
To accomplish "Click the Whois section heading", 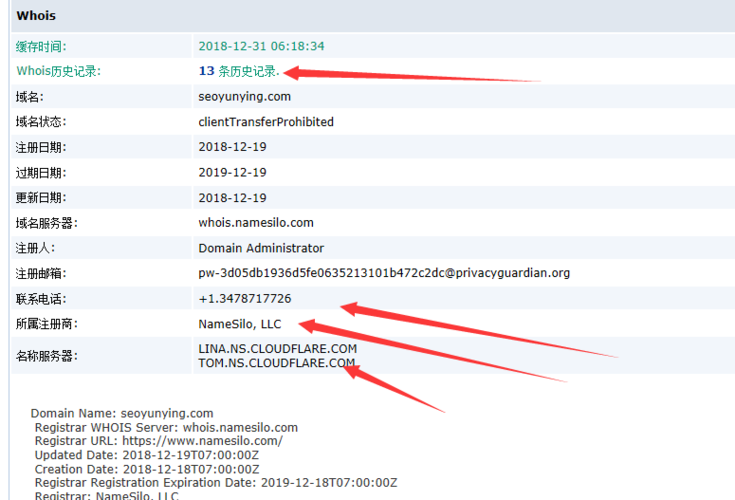I will (36, 15).
